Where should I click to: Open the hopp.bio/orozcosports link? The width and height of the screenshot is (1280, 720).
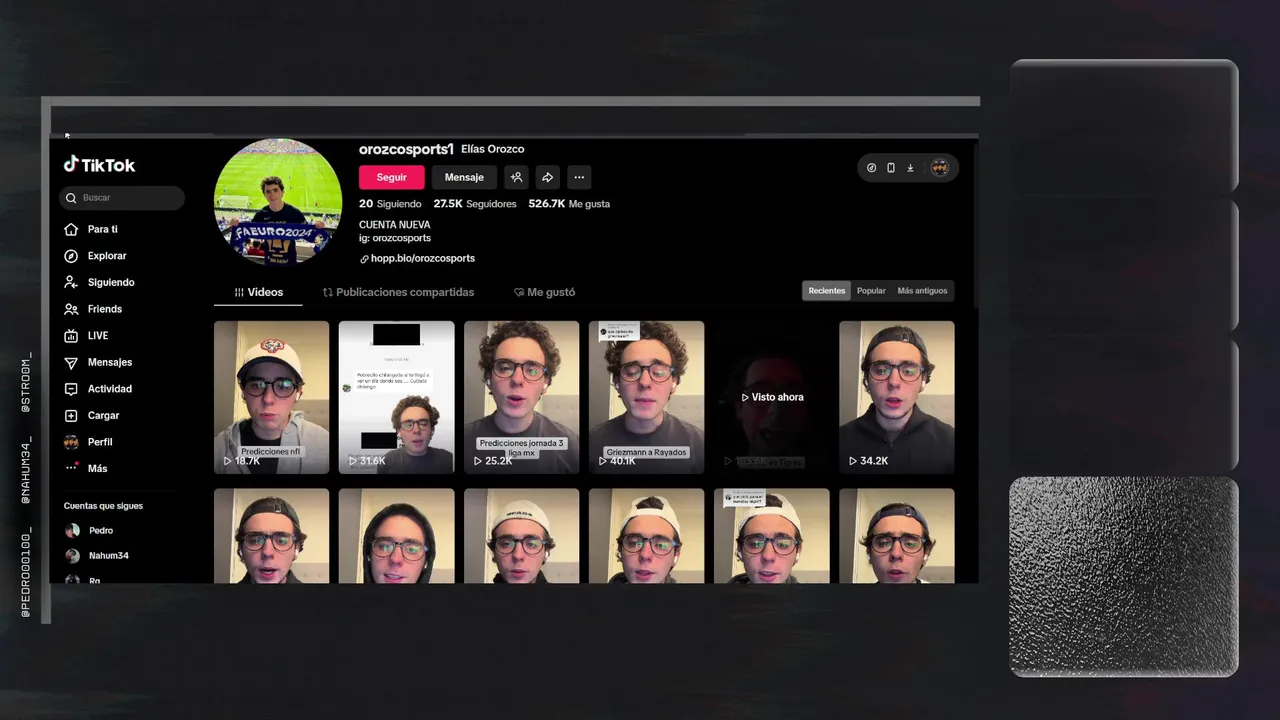click(423, 258)
